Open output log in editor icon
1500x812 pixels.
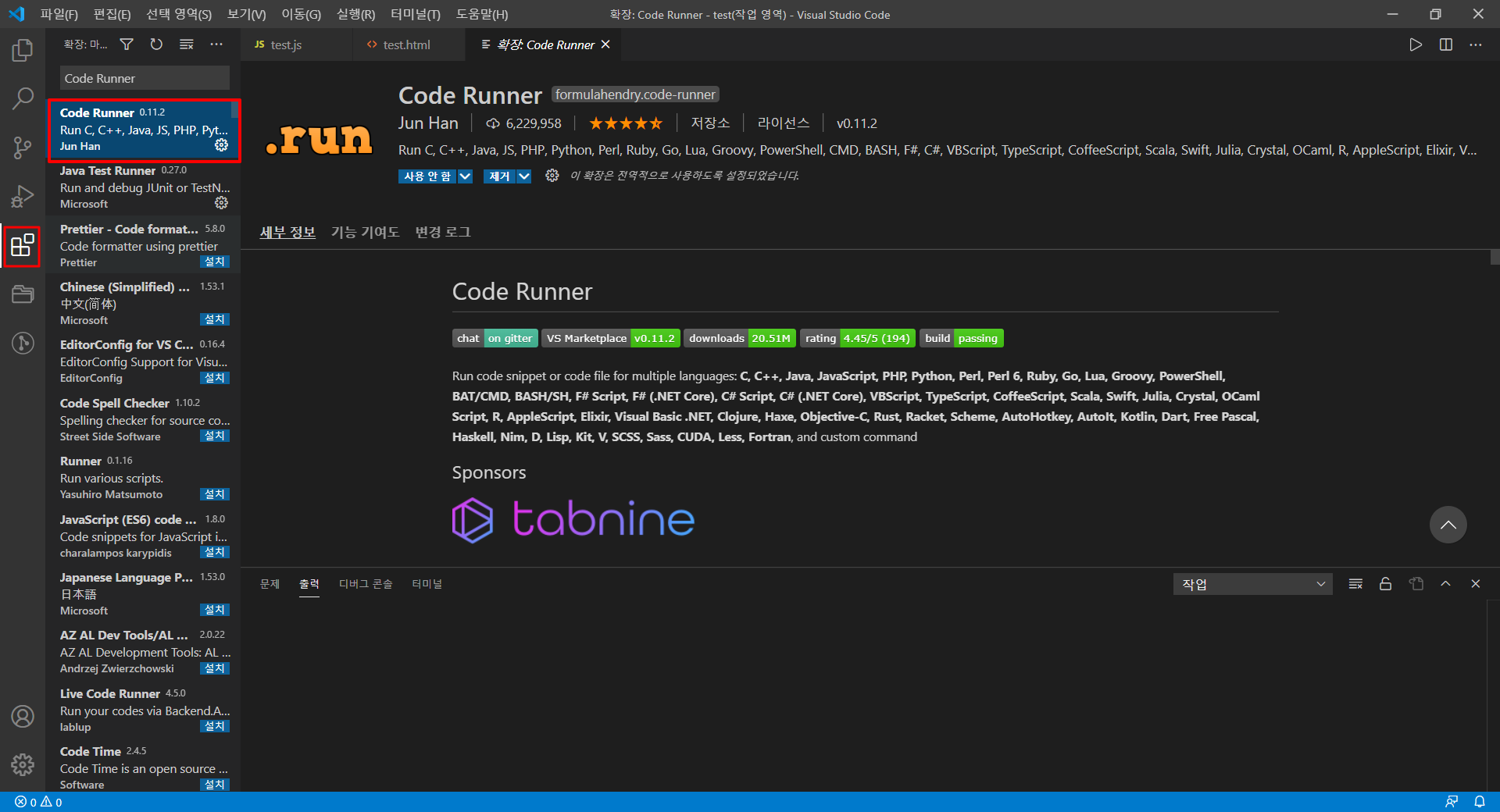coord(1416,584)
